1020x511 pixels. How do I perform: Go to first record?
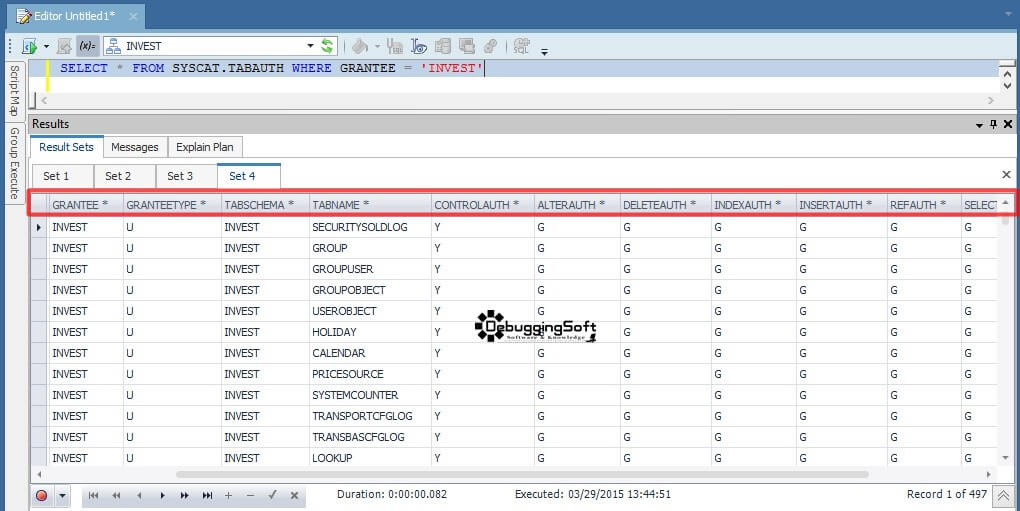click(94, 495)
